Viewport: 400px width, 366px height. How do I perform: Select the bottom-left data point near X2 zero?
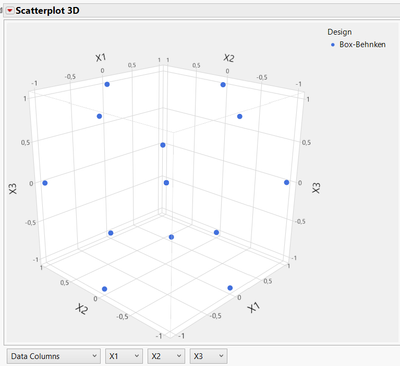coord(104,289)
